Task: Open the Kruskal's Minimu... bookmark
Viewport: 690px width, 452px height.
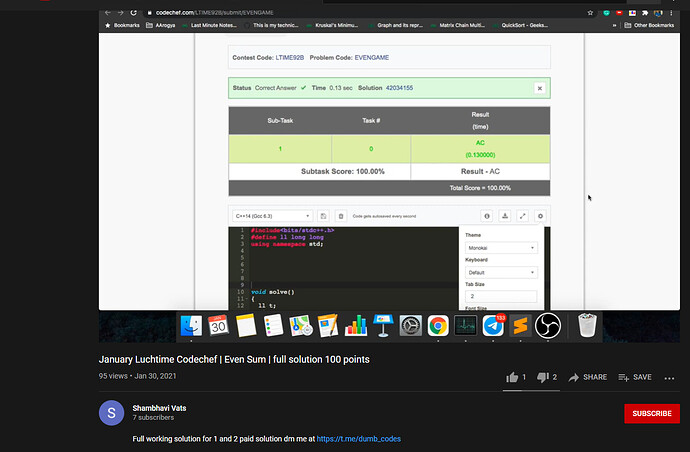Action: point(332,26)
